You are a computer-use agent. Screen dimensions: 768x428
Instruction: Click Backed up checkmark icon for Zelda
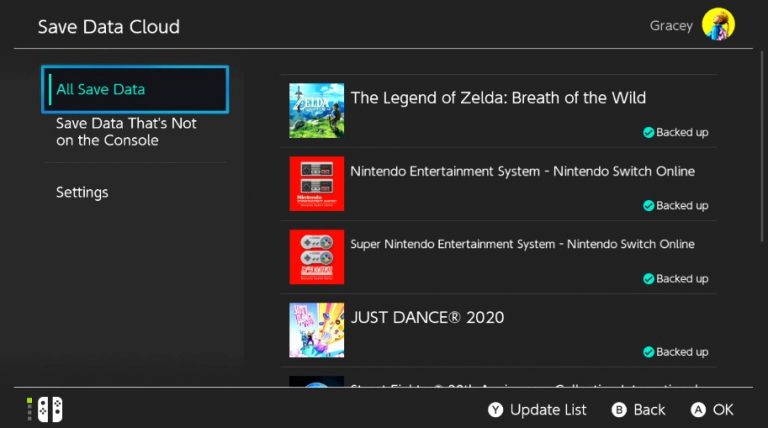point(648,132)
